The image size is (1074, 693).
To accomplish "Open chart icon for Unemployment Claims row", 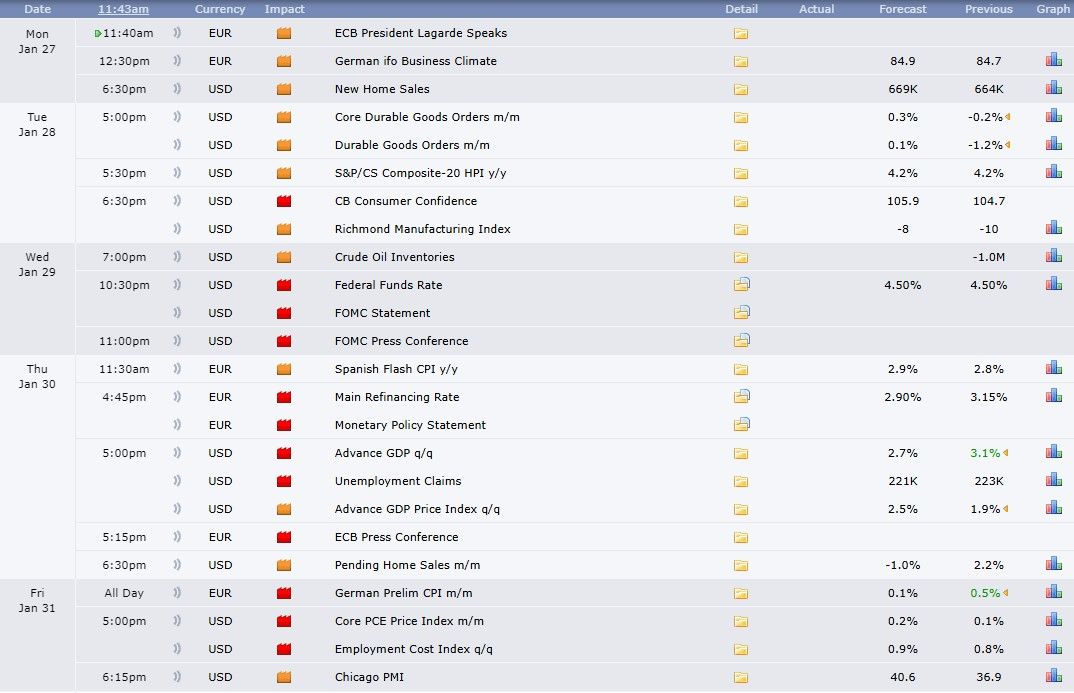I will coord(1053,481).
